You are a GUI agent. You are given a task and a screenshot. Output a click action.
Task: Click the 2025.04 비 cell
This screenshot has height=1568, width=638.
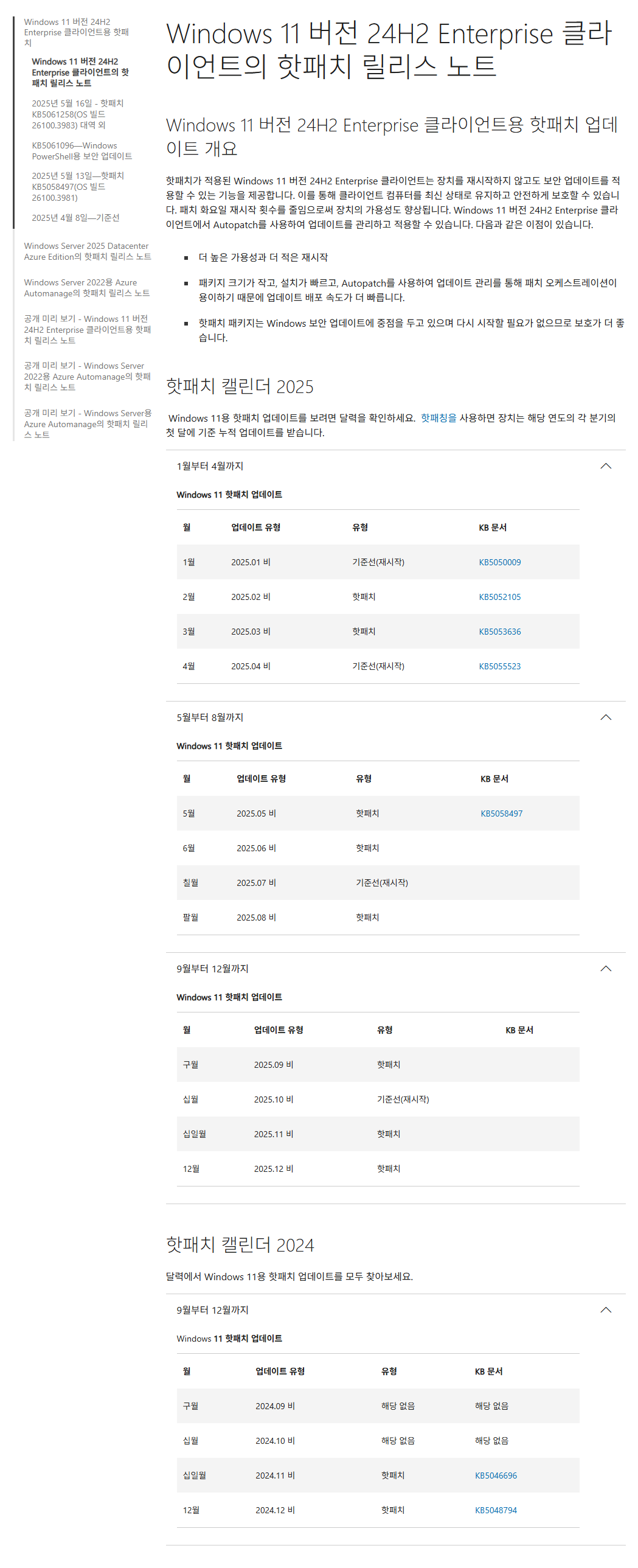pyautogui.click(x=251, y=666)
